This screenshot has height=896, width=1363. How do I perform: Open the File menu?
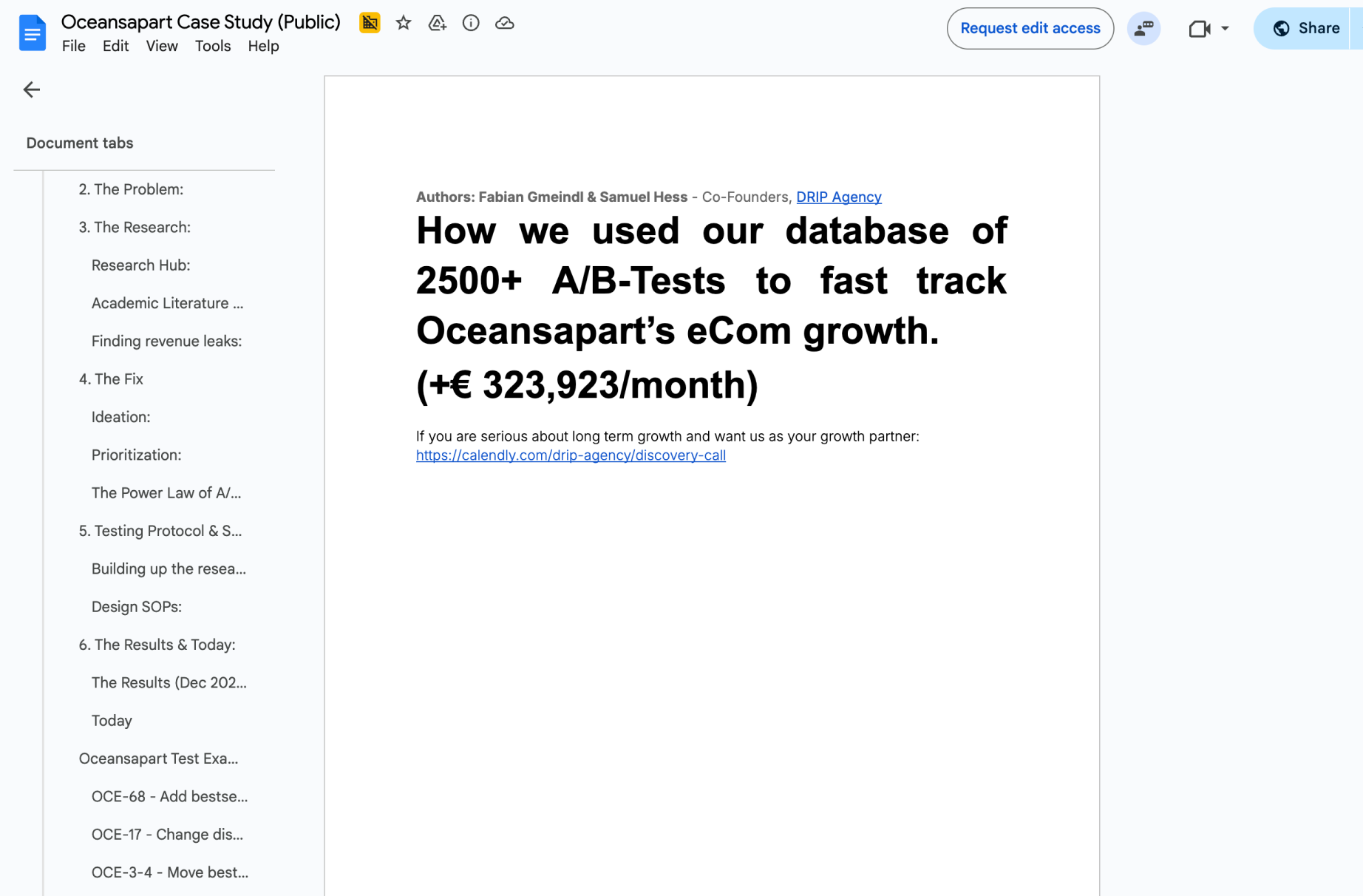click(x=73, y=46)
